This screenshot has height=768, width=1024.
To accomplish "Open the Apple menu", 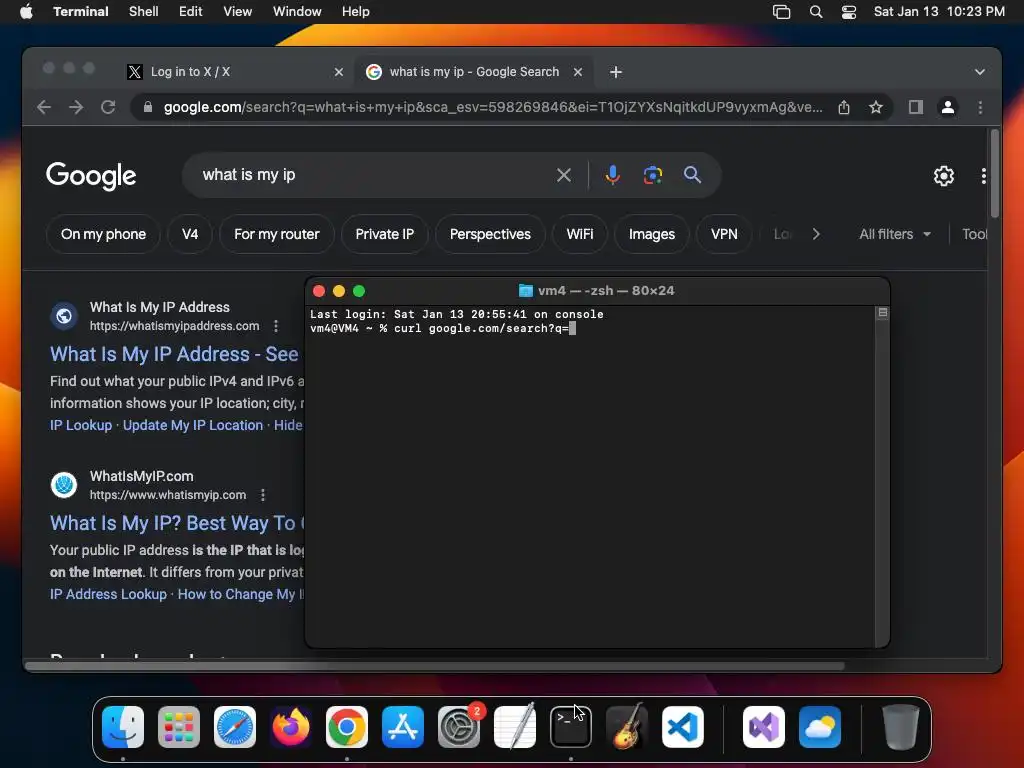I will point(26,12).
